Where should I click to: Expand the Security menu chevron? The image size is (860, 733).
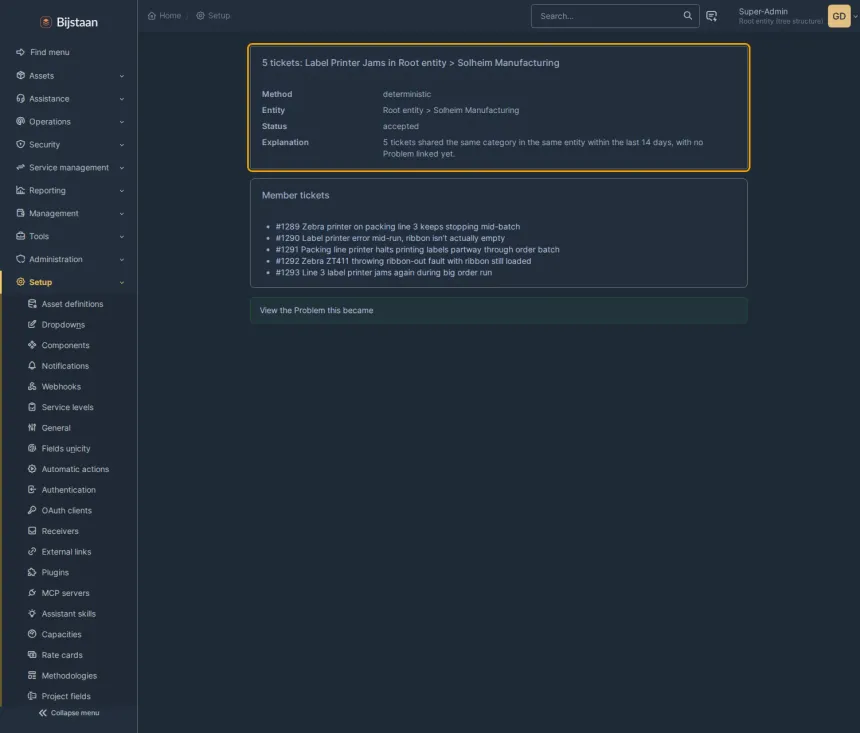point(122,145)
